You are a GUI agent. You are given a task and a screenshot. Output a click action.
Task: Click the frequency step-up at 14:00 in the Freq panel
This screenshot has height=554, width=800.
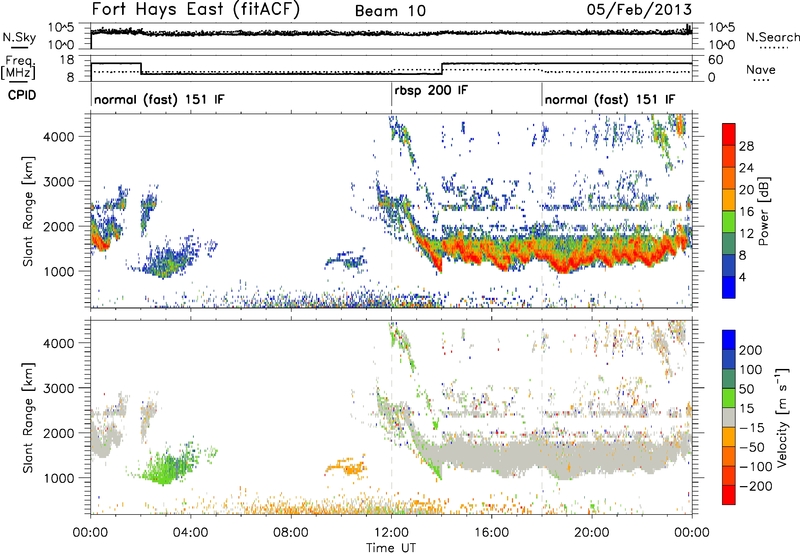coord(442,68)
